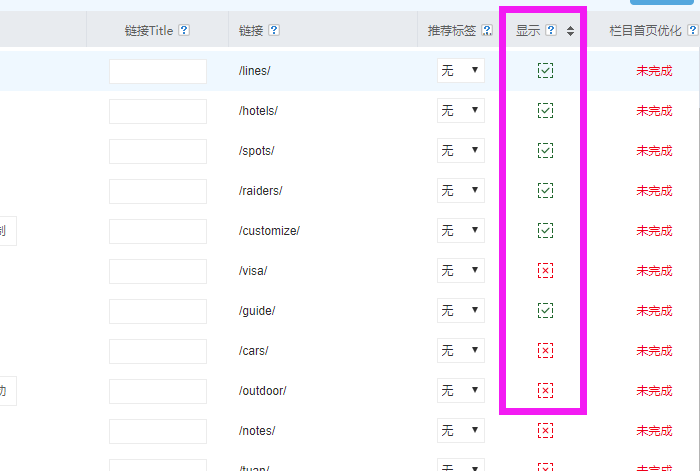Toggle display check icon for /lines/ row
The image size is (700, 471).
(545, 70)
